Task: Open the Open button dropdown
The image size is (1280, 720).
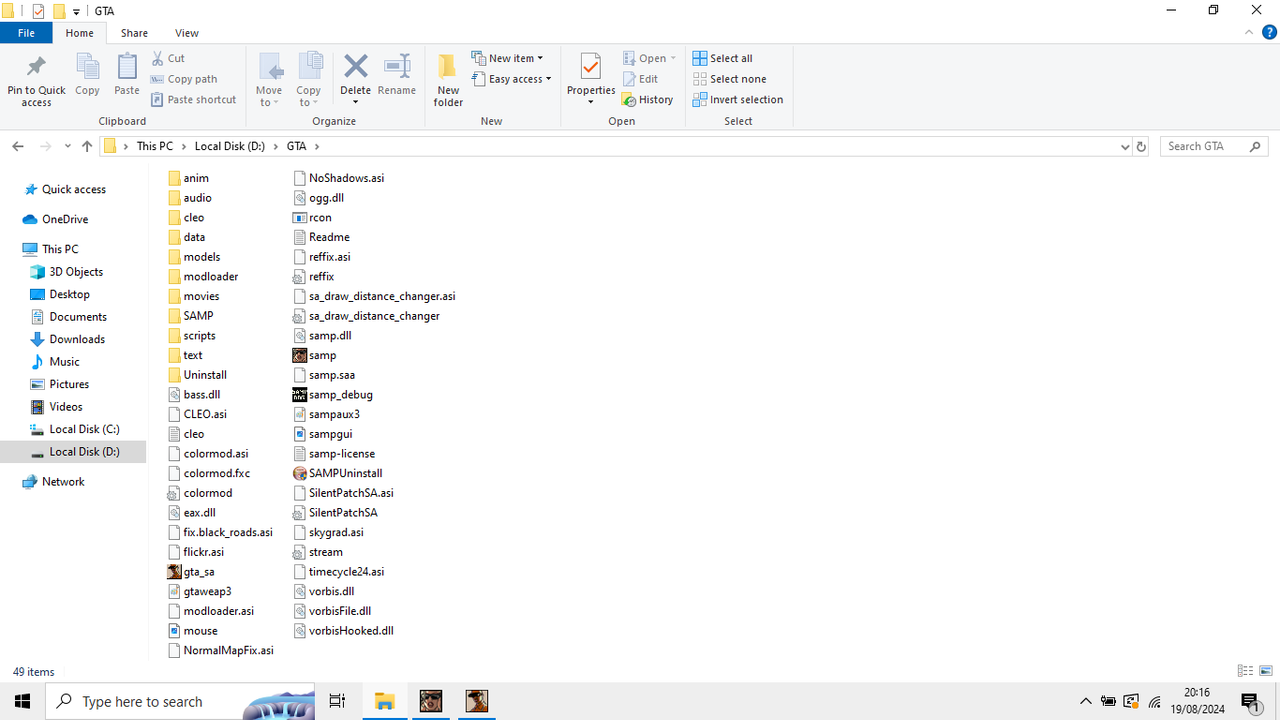Action: 673,58
